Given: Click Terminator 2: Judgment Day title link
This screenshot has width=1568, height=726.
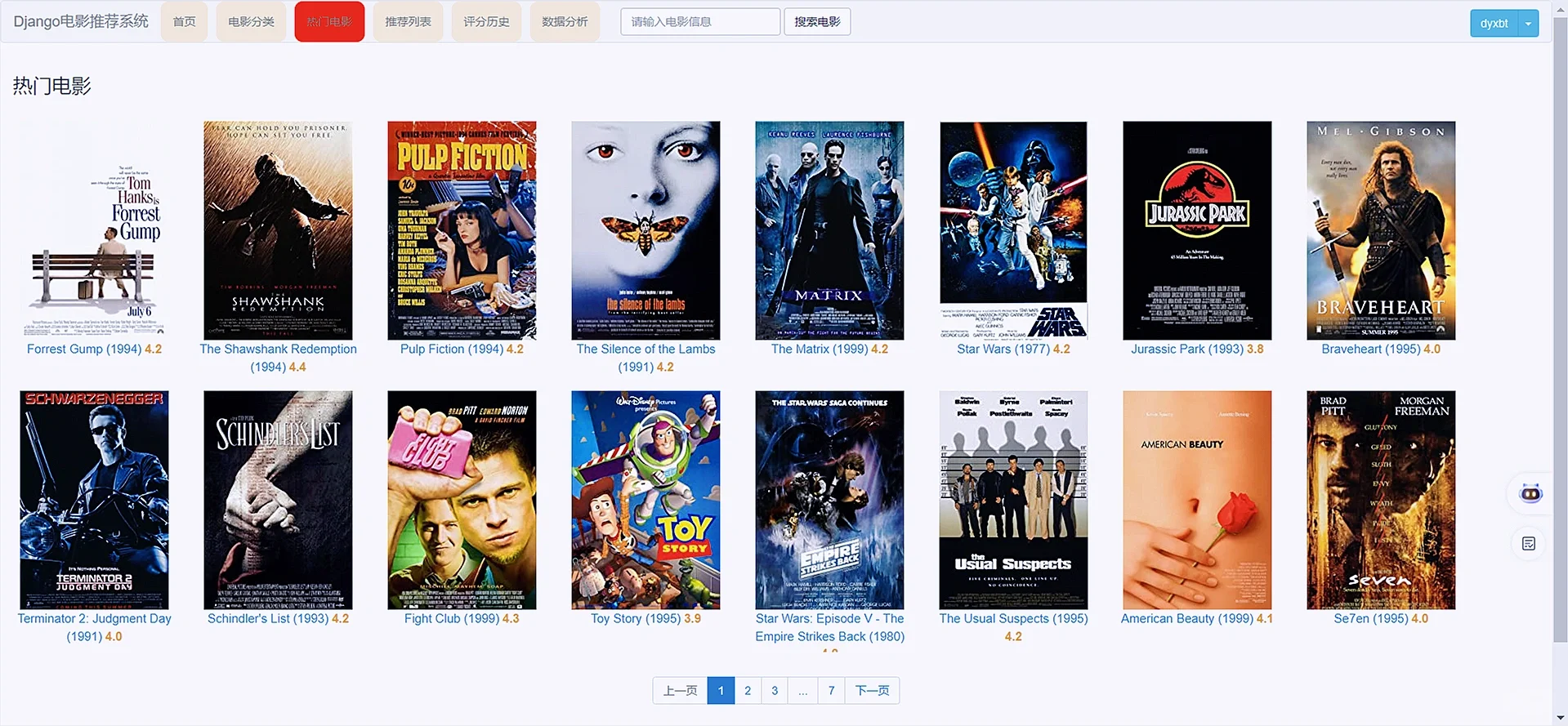Looking at the screenshot, I should 95,627.
